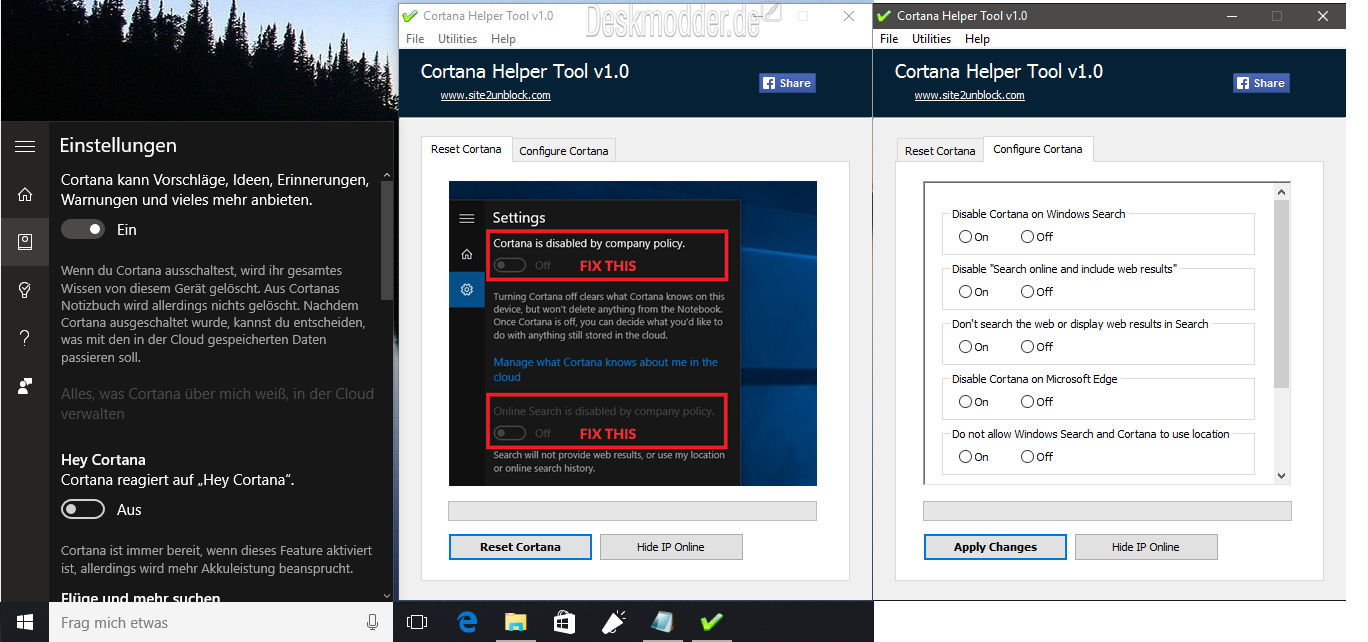This screenshot has height=642, width=1368.
Task: Click Facebook Share in right Cortana Helper window
Action: point(1261,83)
